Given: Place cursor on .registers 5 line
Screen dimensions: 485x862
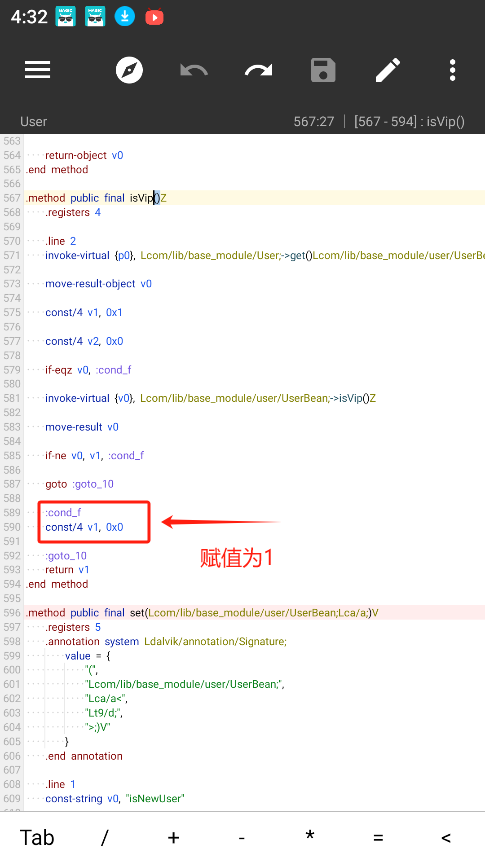Looking at the screenshot, I should 73,627.
